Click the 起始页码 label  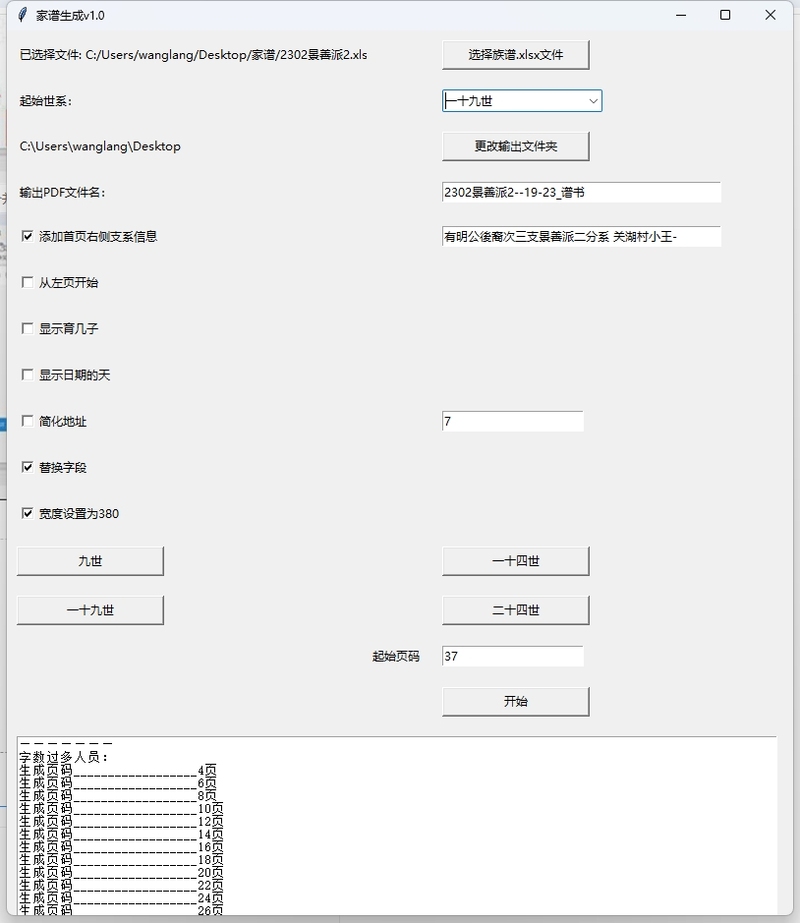pyautogui.click(x=396, y=656)
